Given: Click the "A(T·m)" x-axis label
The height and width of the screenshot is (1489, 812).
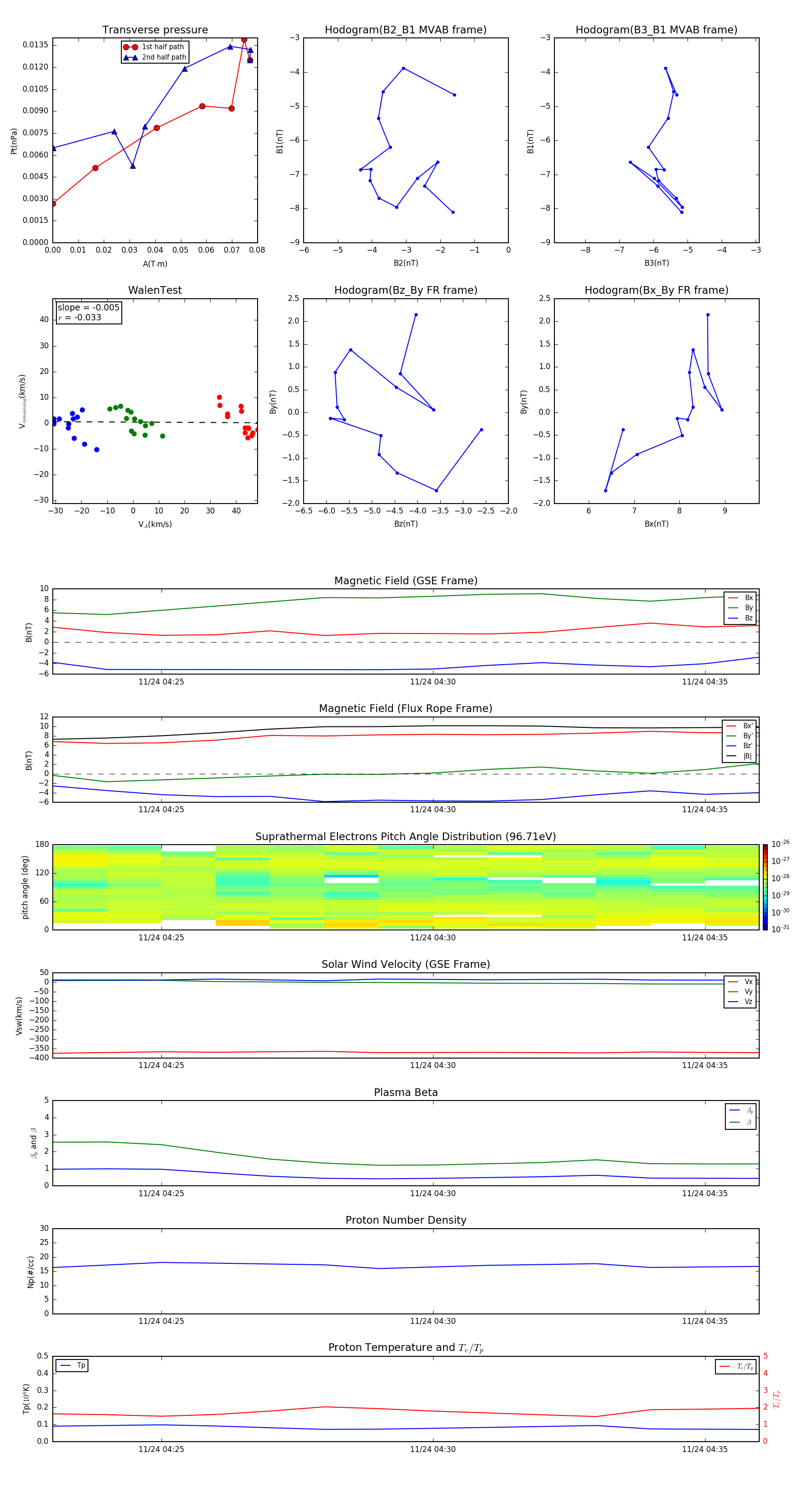Looking at the screenshot, I should pos(155,264).
